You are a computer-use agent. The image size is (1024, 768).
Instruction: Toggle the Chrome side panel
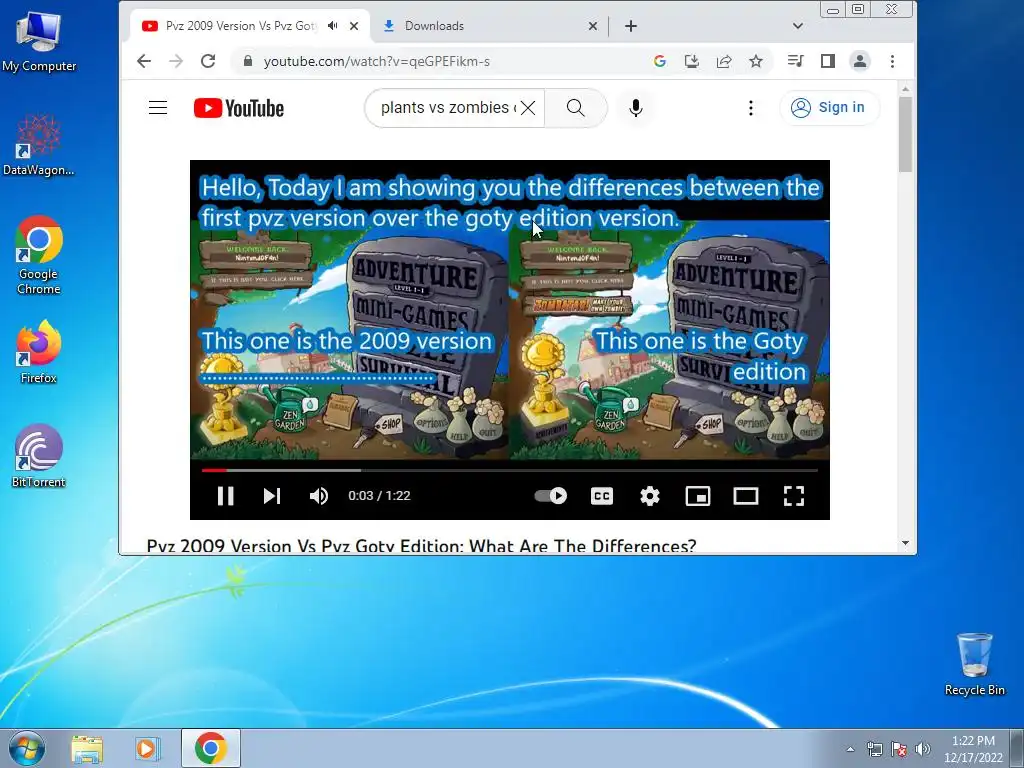coord(827,61)
